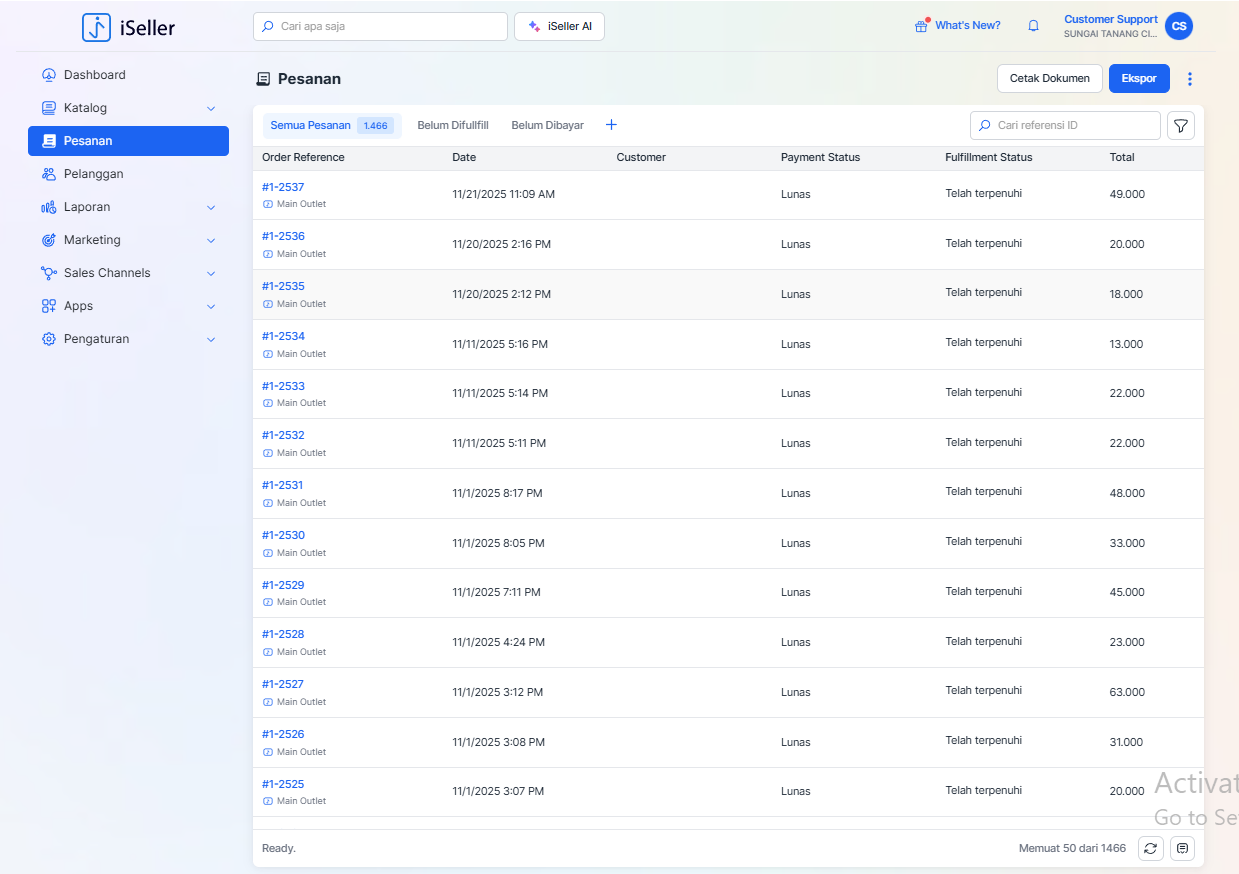
Task: Click the Cetak Dokumen button
Action: (1049, 78)
